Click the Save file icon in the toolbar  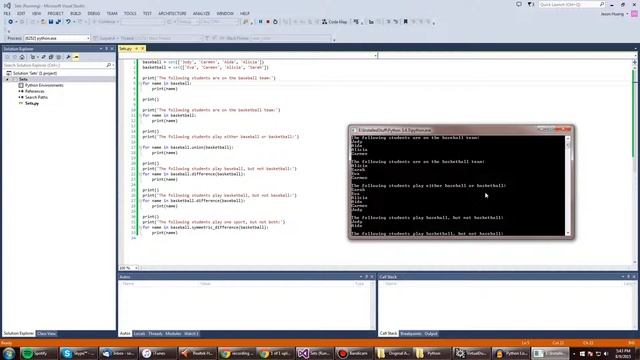point(51,22)
